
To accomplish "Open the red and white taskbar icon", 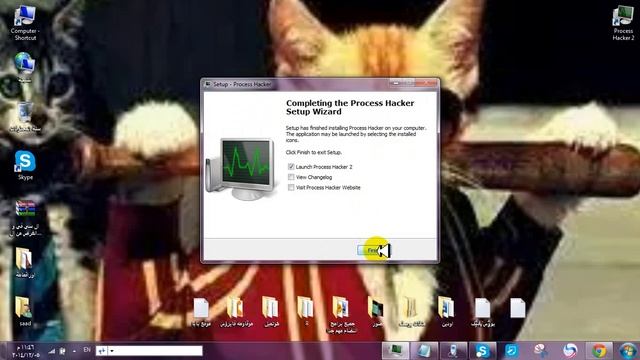I will (x=541, y=351).
